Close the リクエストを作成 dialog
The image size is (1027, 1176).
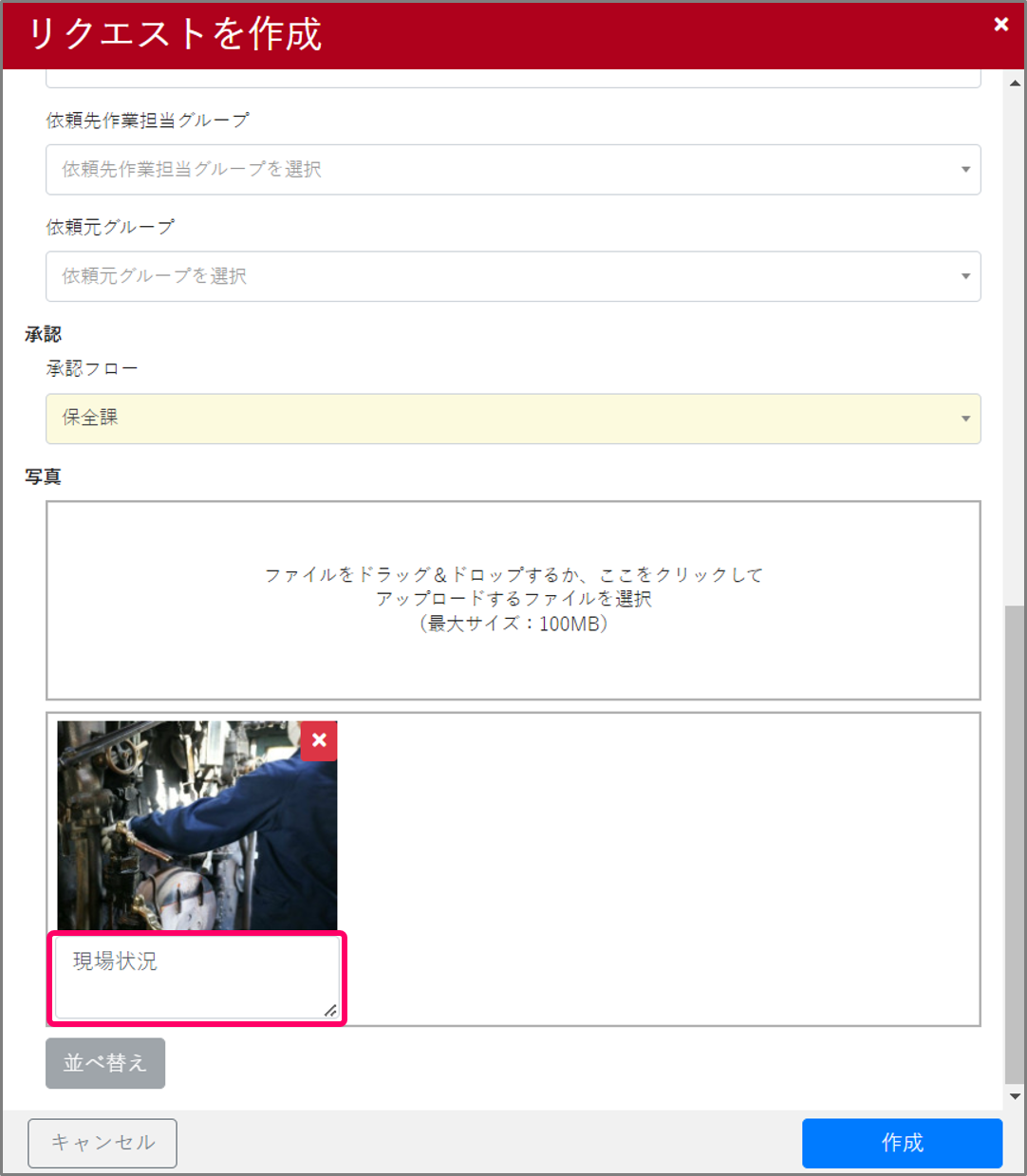click(1001, 24)
